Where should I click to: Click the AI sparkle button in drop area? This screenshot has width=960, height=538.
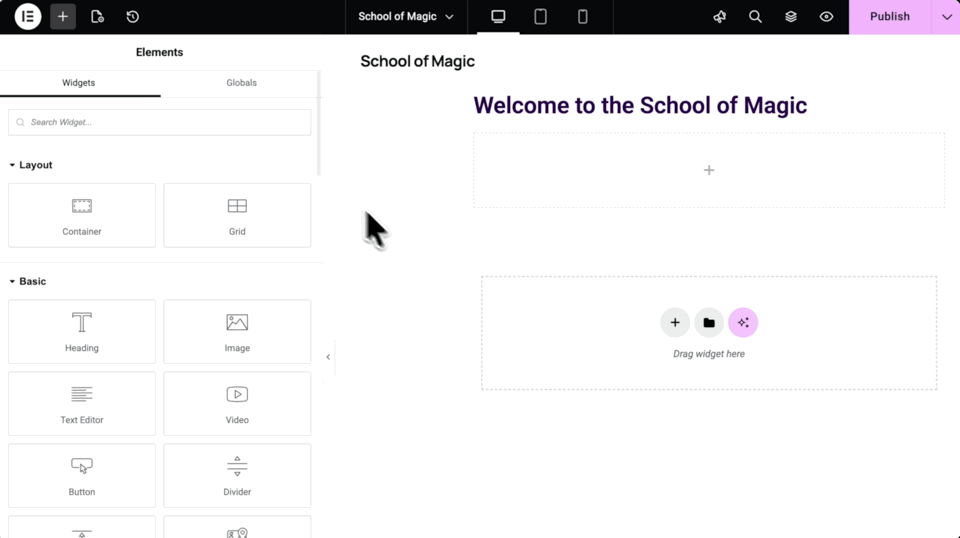743,323
